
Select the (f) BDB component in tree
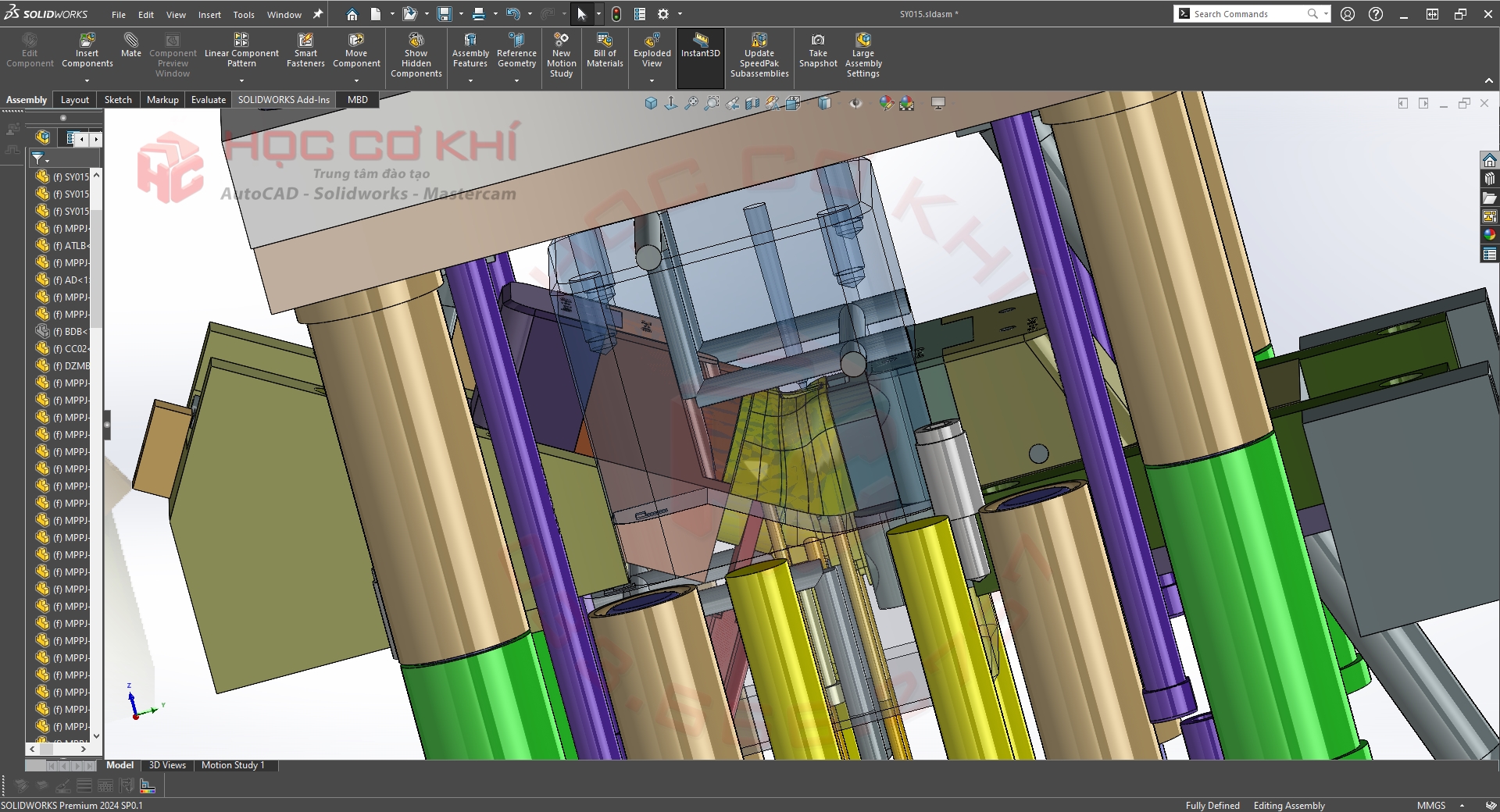pos(62,332)
